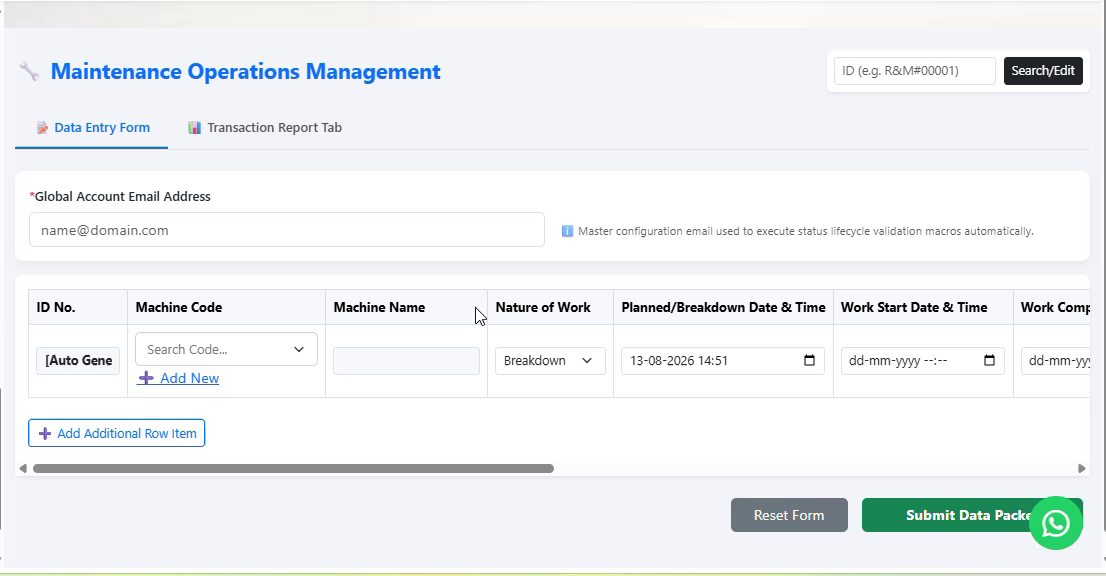Click the wrench icon beside the page title
The image size is (1106, 576).
(30, 71)
